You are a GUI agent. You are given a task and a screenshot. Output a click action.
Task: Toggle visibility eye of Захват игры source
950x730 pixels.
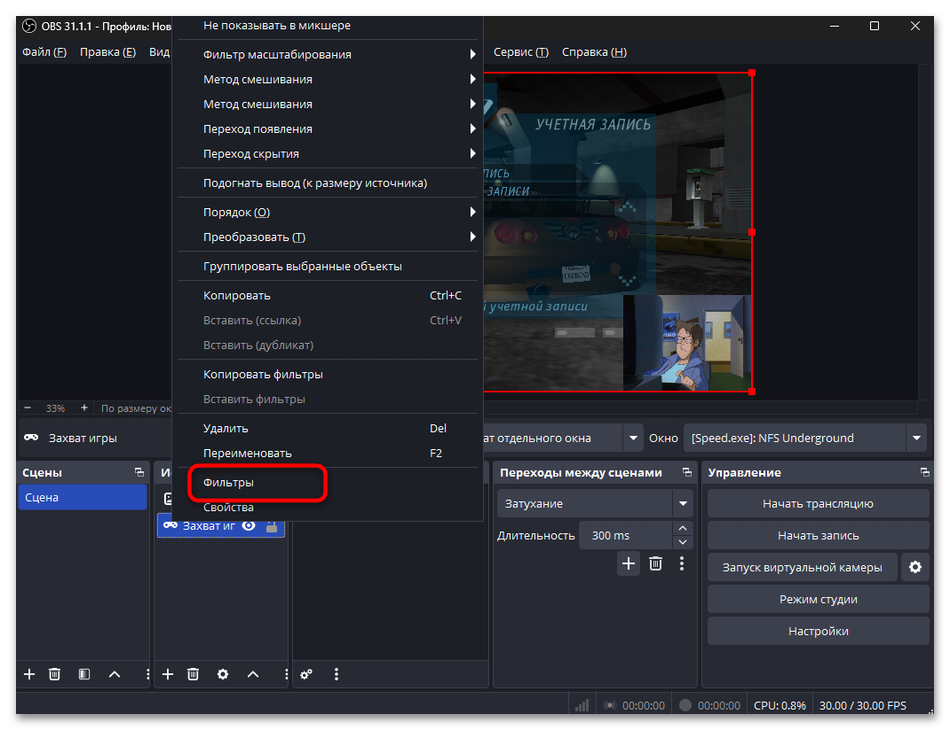[x=248, y=526]
